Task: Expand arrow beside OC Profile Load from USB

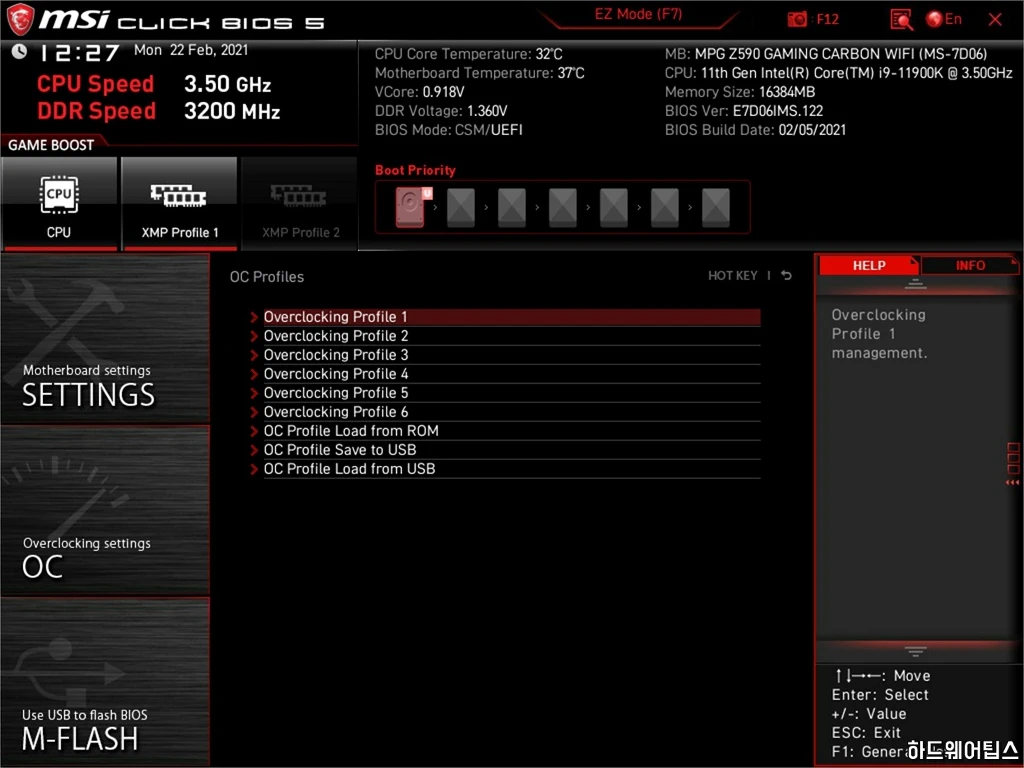Action: (254, 469)
